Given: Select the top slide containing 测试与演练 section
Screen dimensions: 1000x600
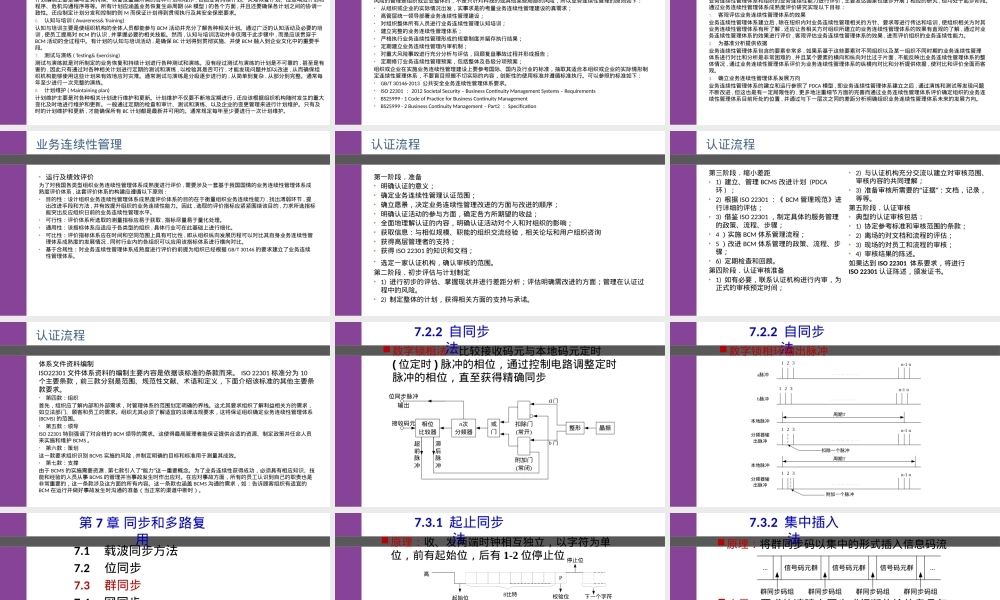Looking at the screenshot, I should click(165, 62).
